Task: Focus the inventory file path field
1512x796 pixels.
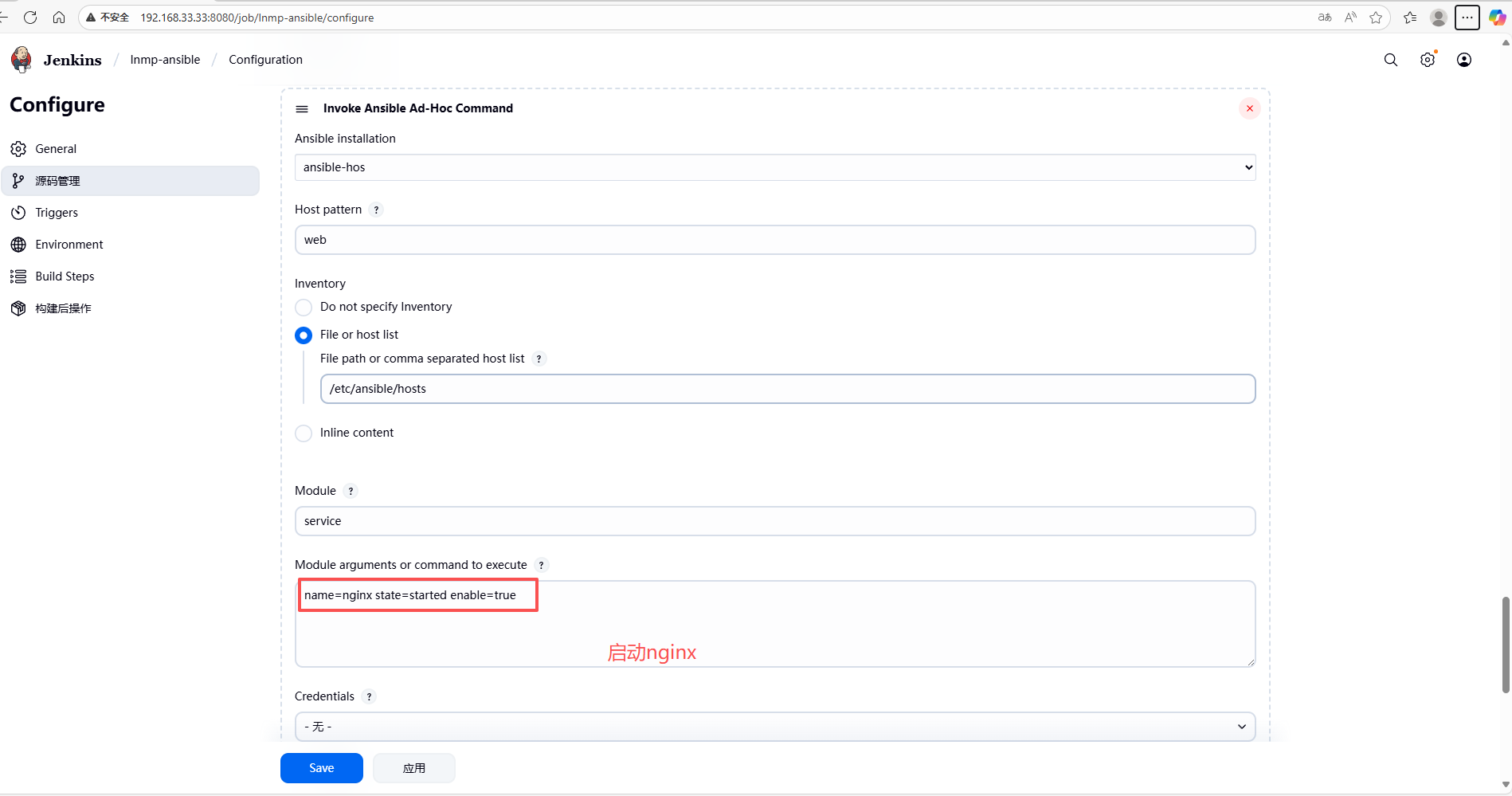Action: click(788, 389)
